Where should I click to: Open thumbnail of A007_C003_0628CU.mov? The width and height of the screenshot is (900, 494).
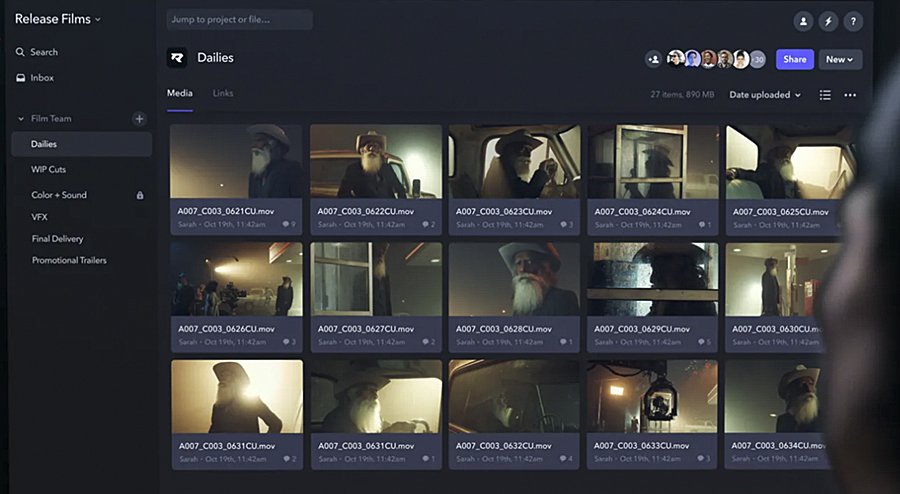pyautogui.click(x=514, y=279)
